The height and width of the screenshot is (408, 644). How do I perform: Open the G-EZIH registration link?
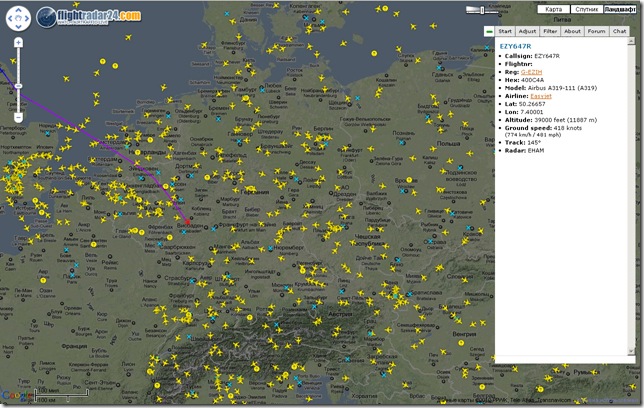[531, 72]
